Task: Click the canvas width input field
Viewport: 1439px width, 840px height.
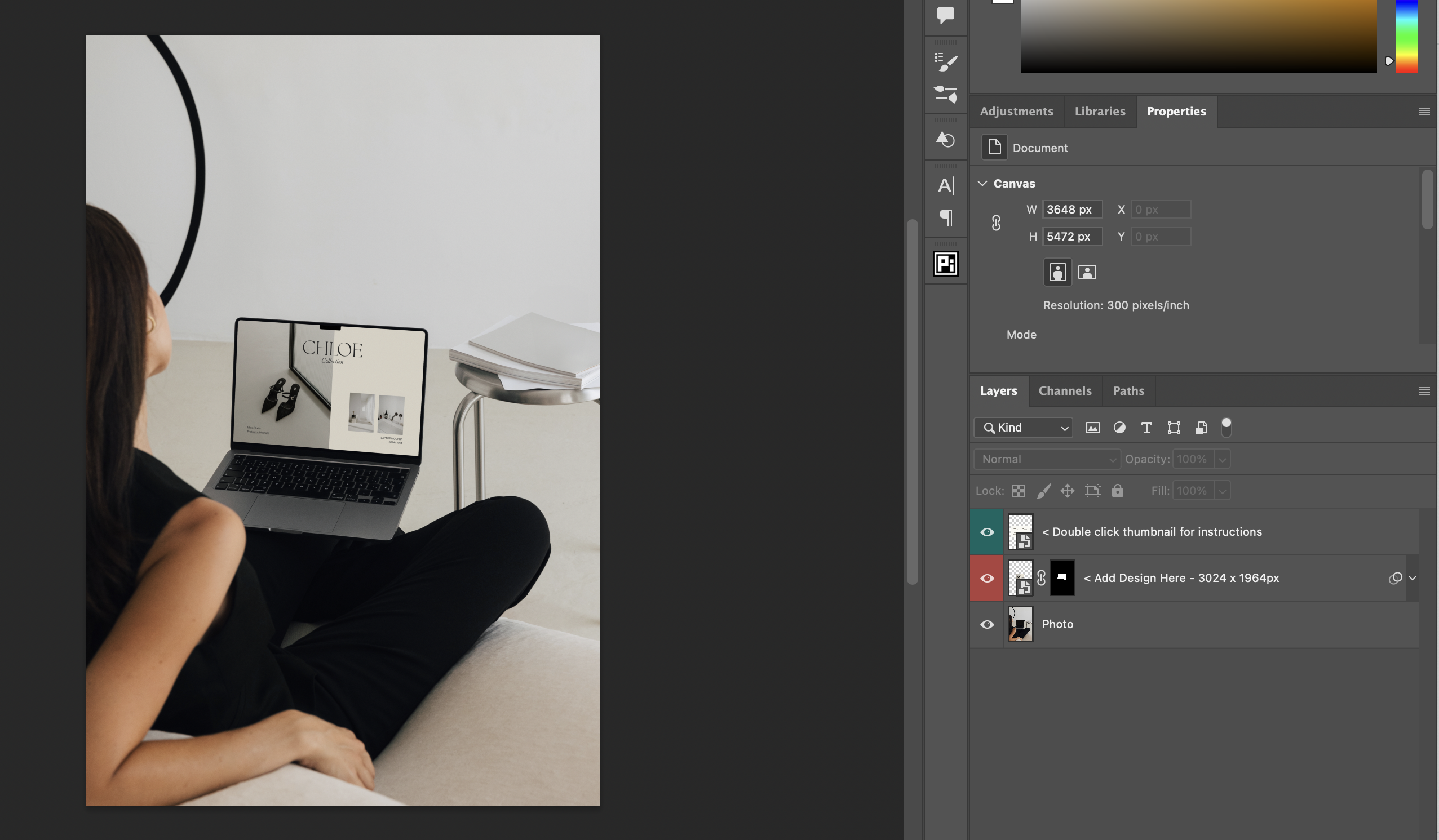Action: 1071,210
